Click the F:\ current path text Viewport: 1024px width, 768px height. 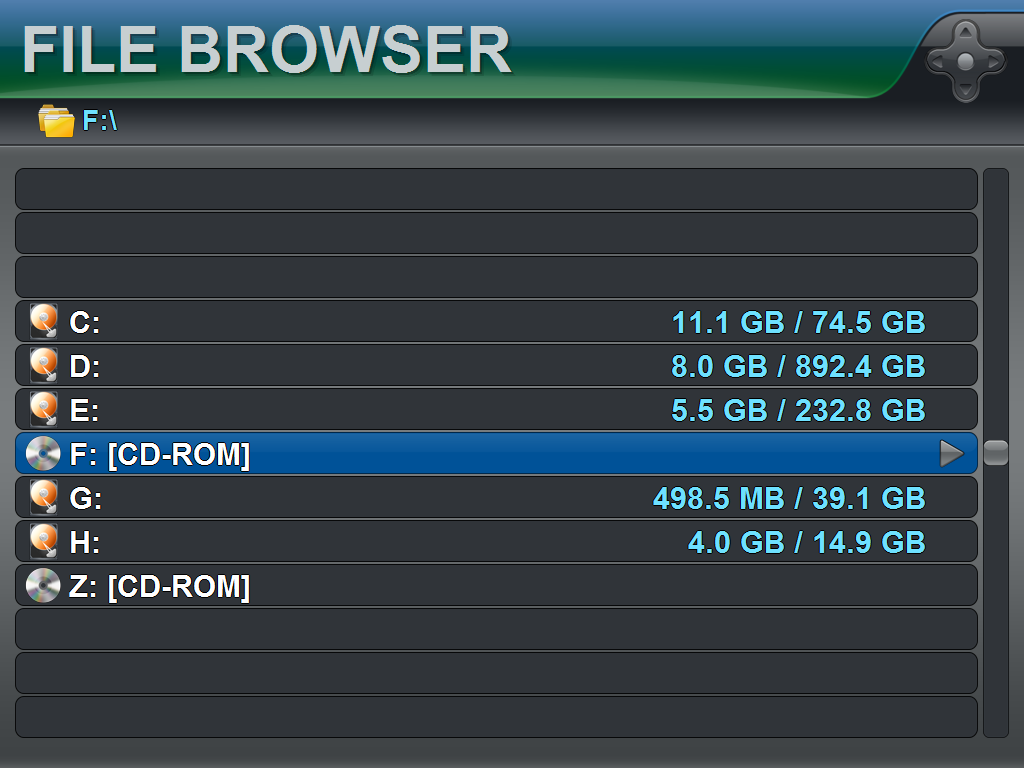[x=100, y=121]
